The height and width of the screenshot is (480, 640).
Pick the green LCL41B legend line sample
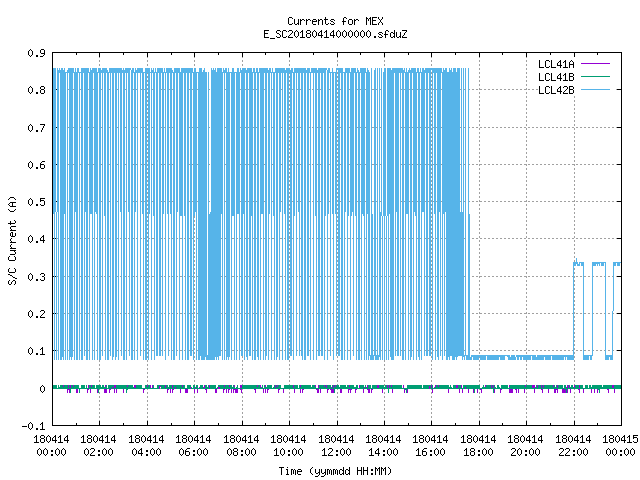tap(595, 76)
